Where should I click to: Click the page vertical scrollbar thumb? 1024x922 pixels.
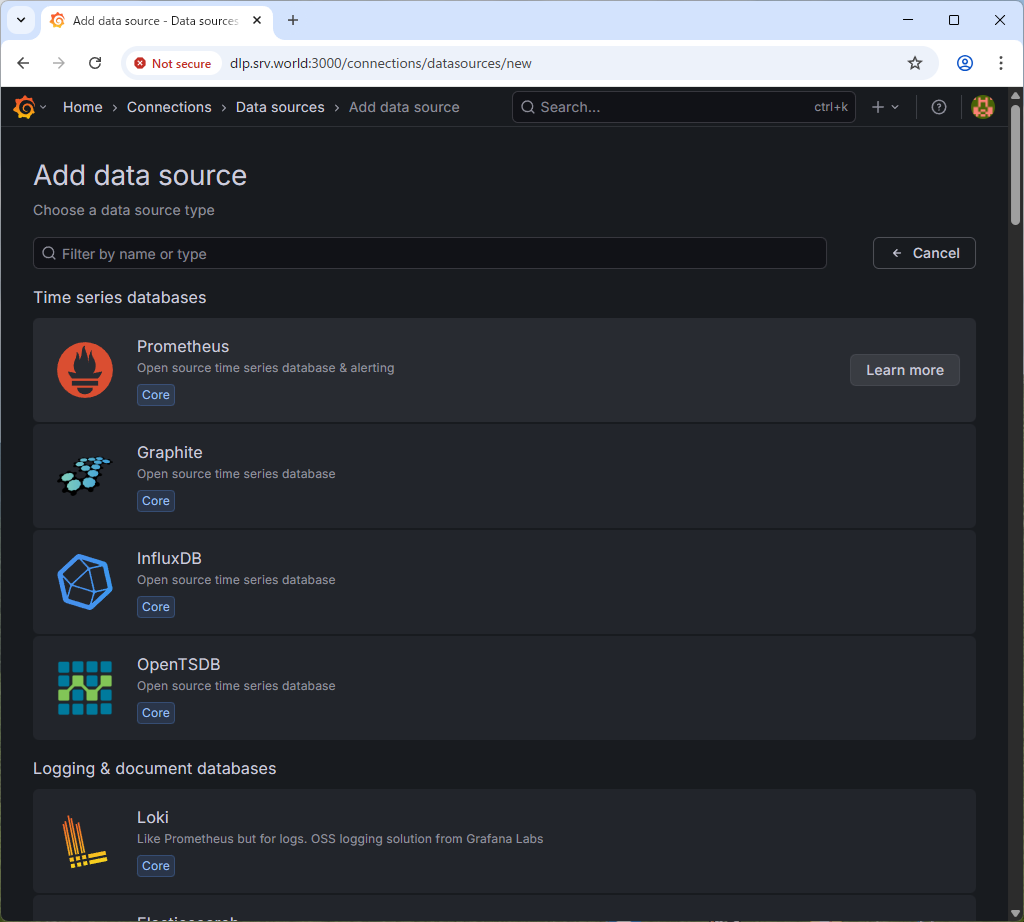[x=1016, y=163]
